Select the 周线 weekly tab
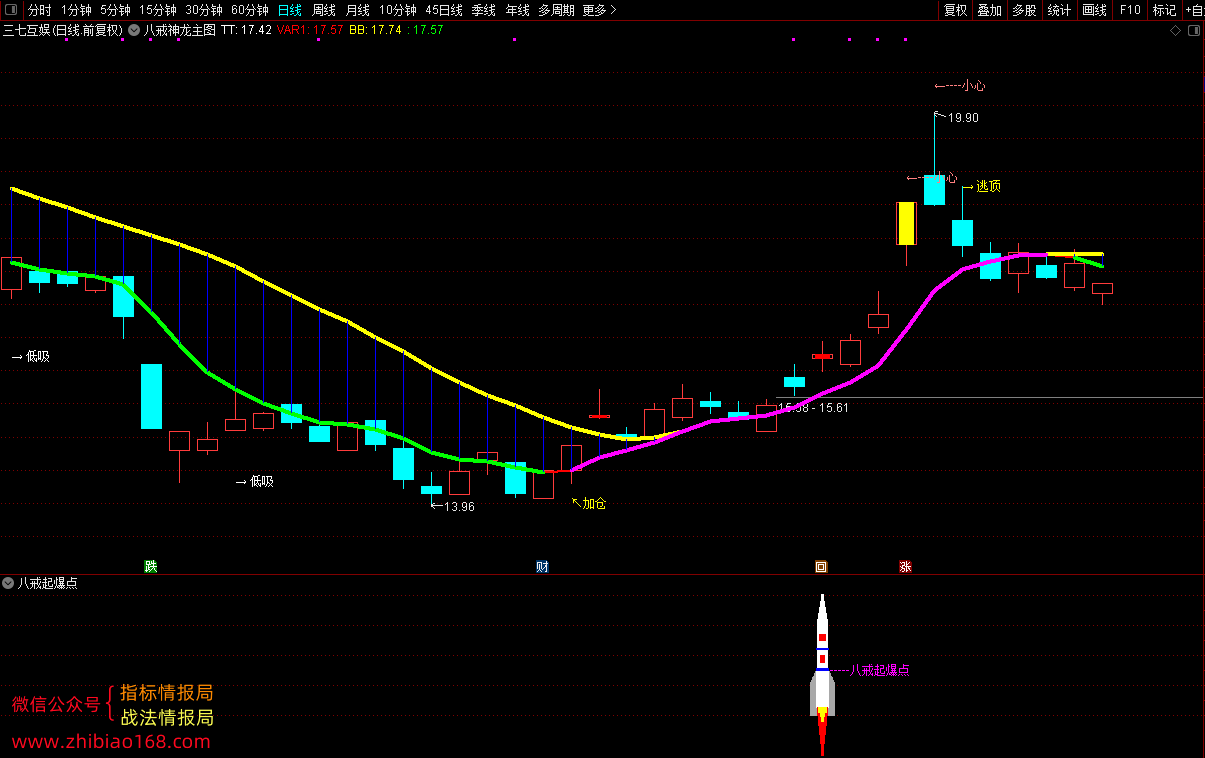The height and width of the screenshot is (758, 1205). 324,10
